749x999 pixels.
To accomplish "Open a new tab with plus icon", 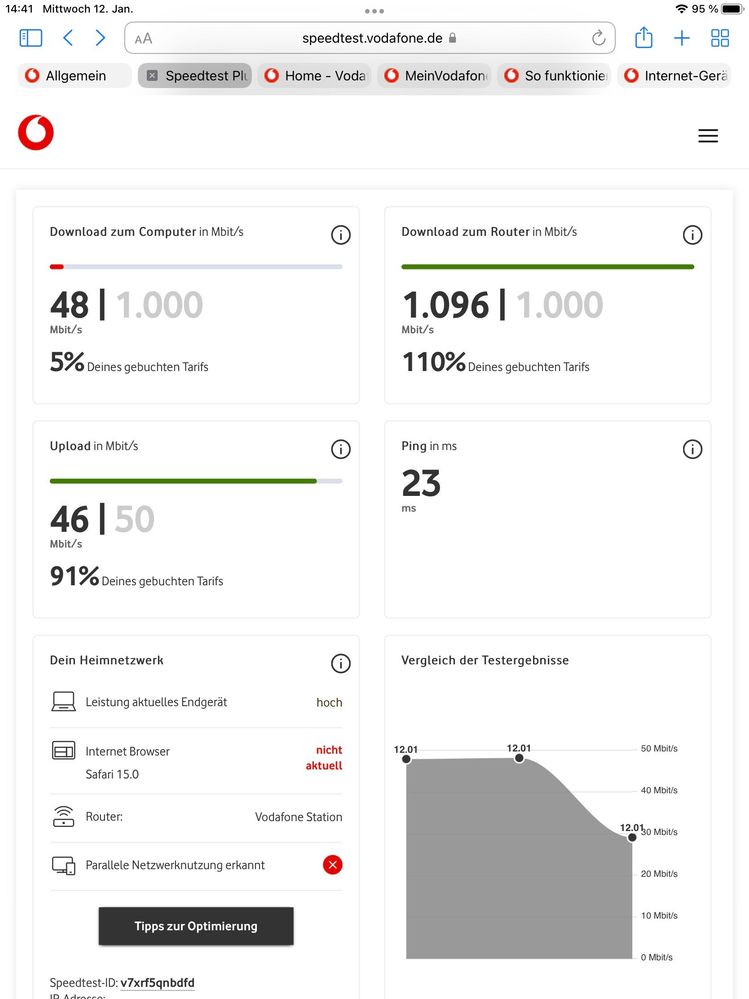I will (x=681, y=38).
